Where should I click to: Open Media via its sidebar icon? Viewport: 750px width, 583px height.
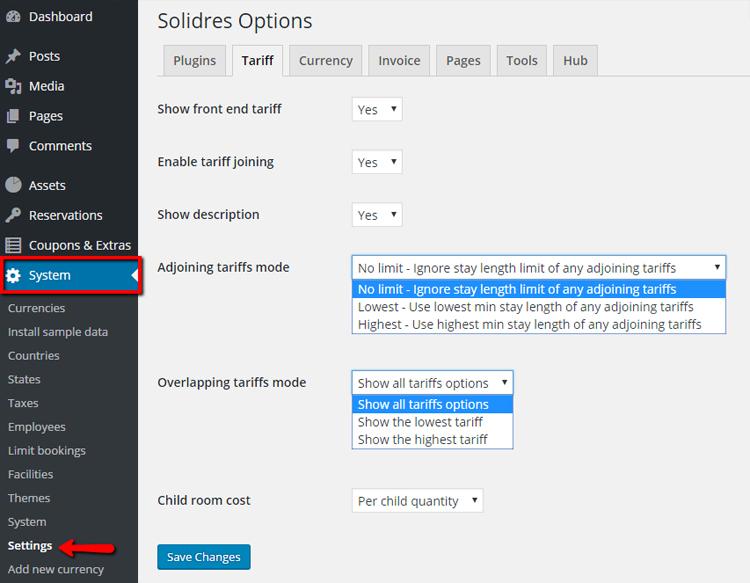click(x=13, y=87)
